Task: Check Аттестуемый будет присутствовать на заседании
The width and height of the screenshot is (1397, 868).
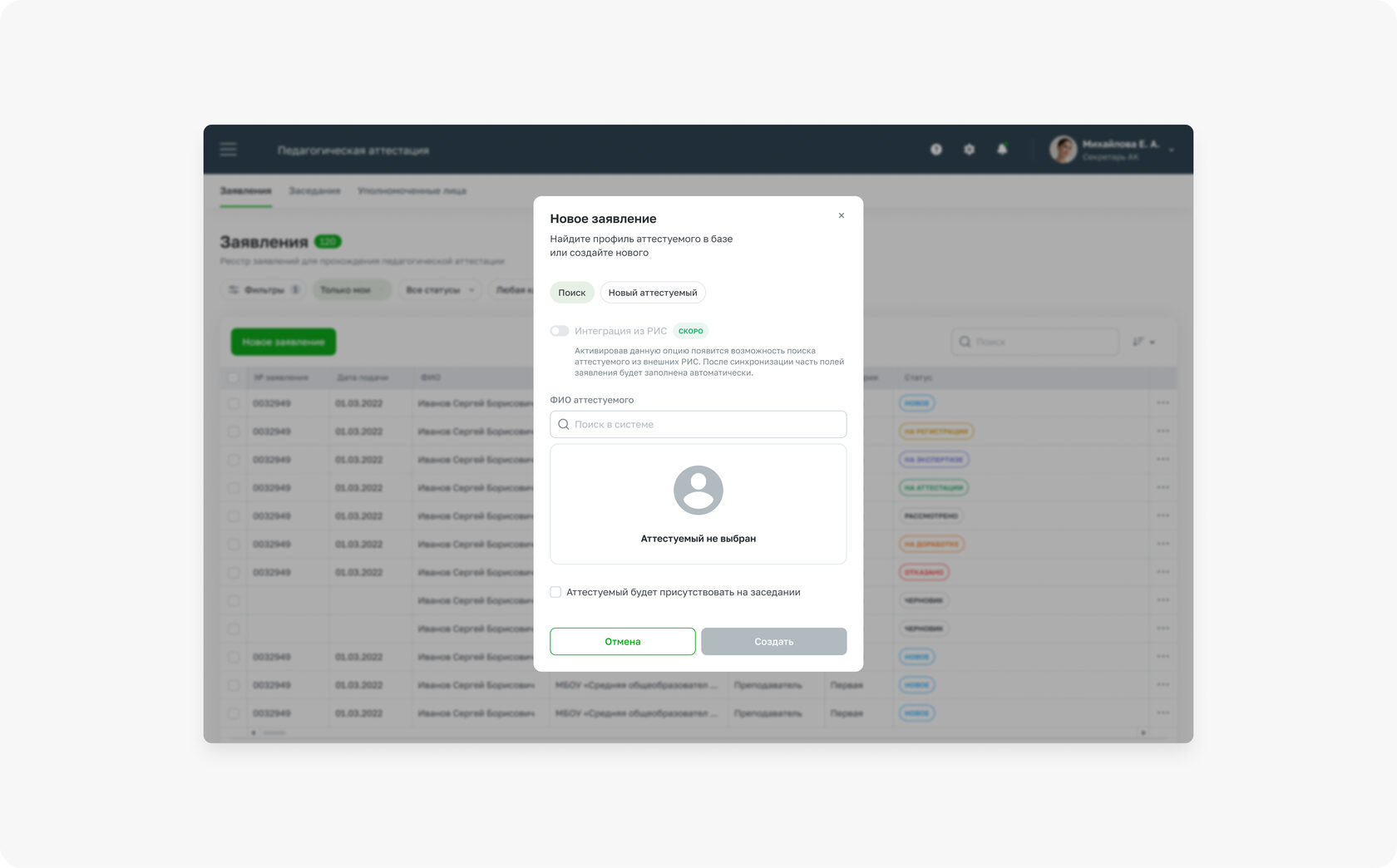Action: click(555, 592)
